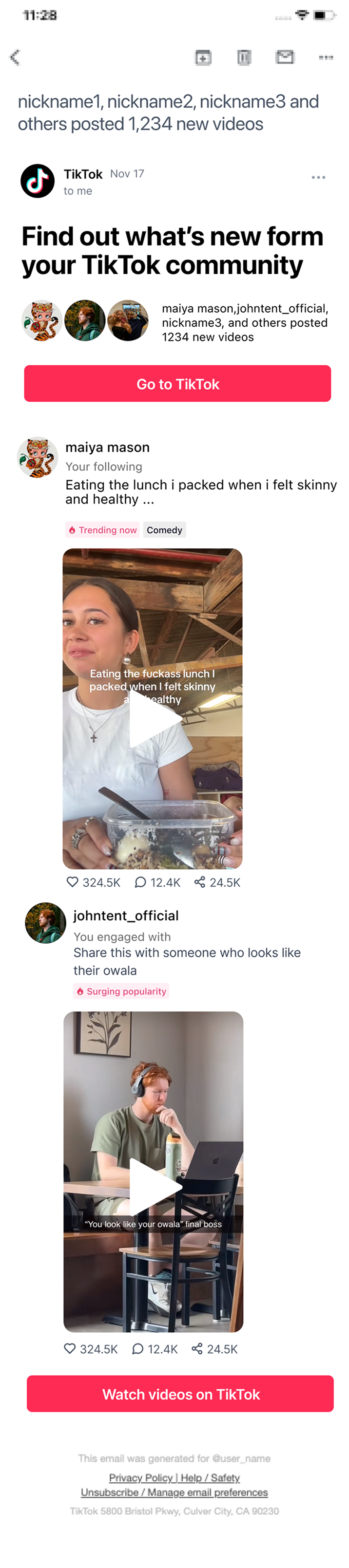Viewport: 349px width, 1568px height.
Task: Click the share icon under the first video
Action: (x=199, y=881)
